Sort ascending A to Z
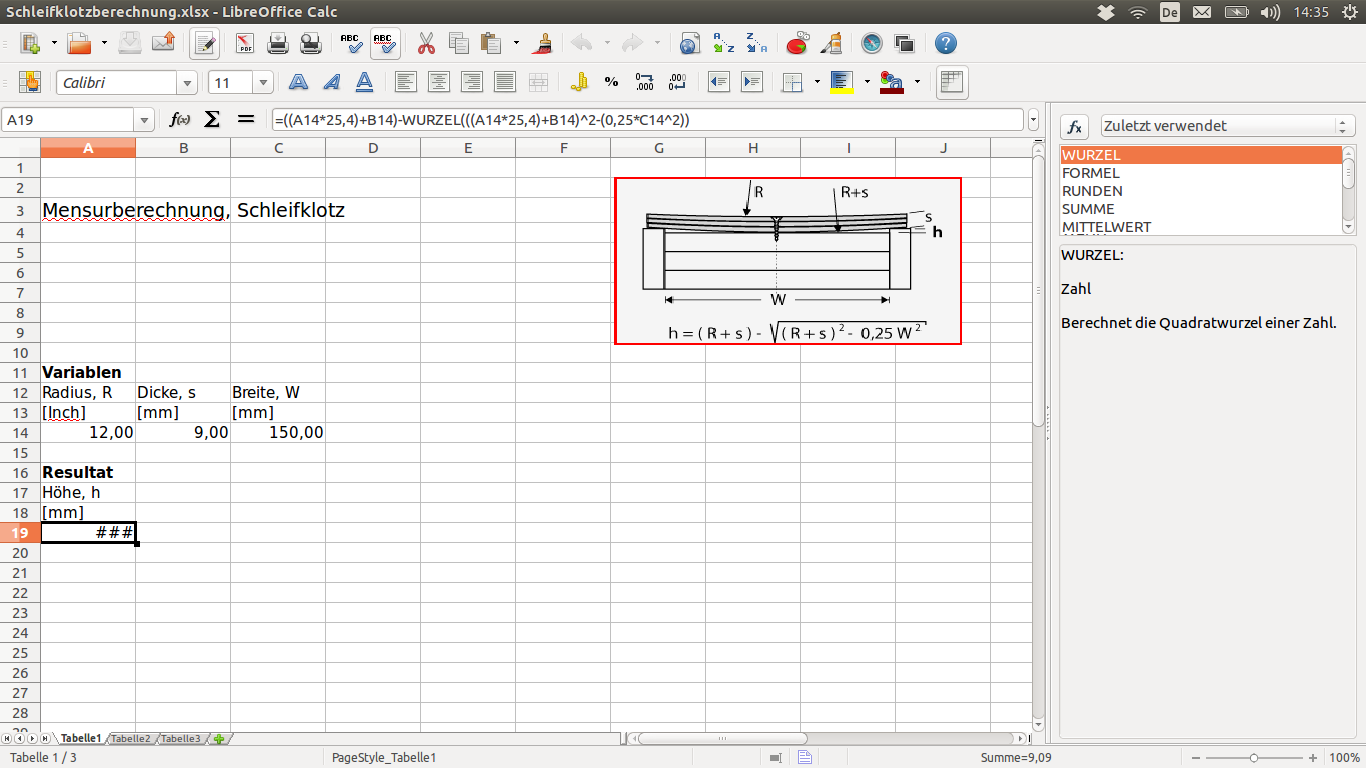Viewport: 1366px width, 768px height. (723, 44)
